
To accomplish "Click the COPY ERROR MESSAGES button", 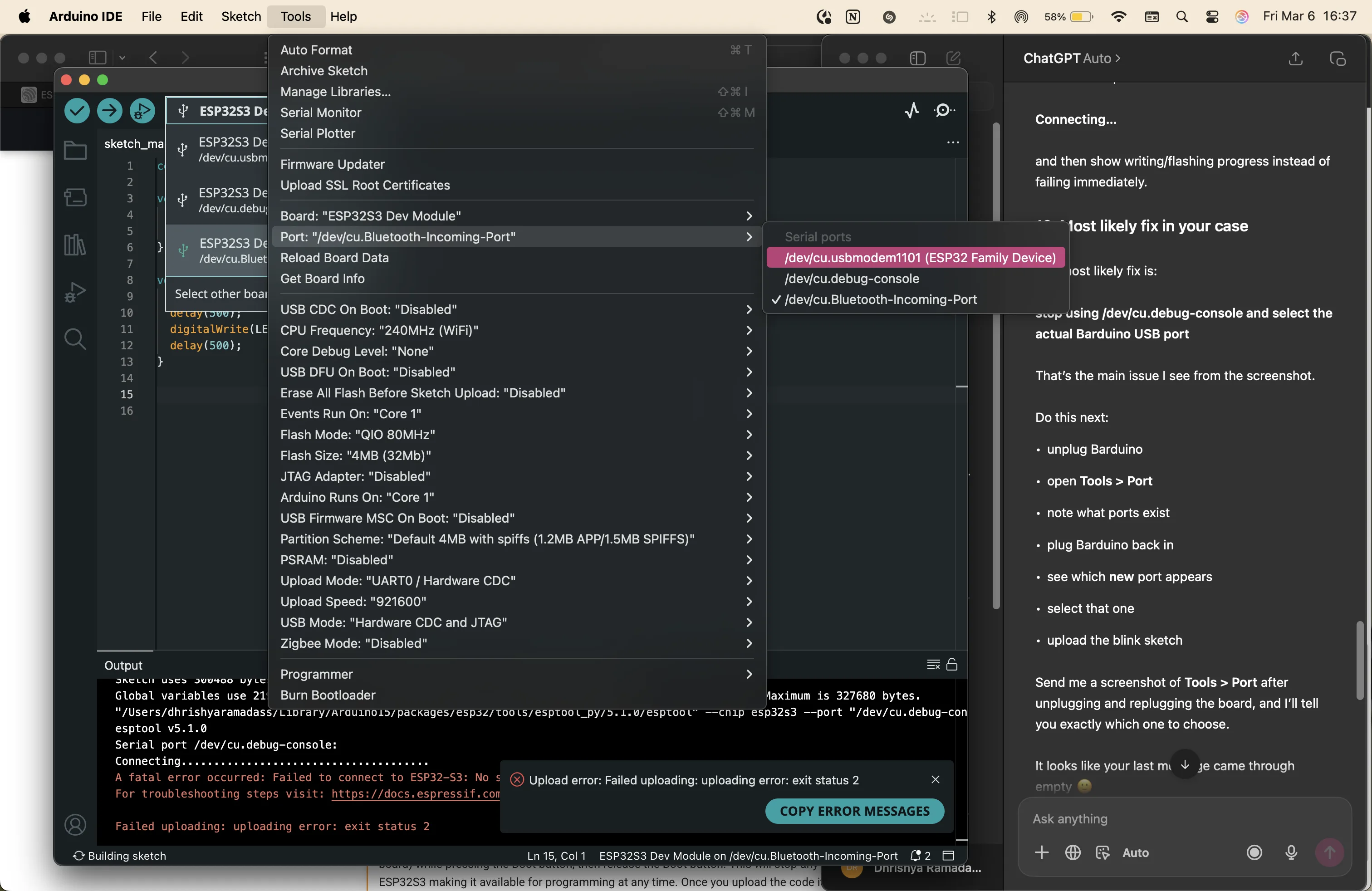I will 854,811.
